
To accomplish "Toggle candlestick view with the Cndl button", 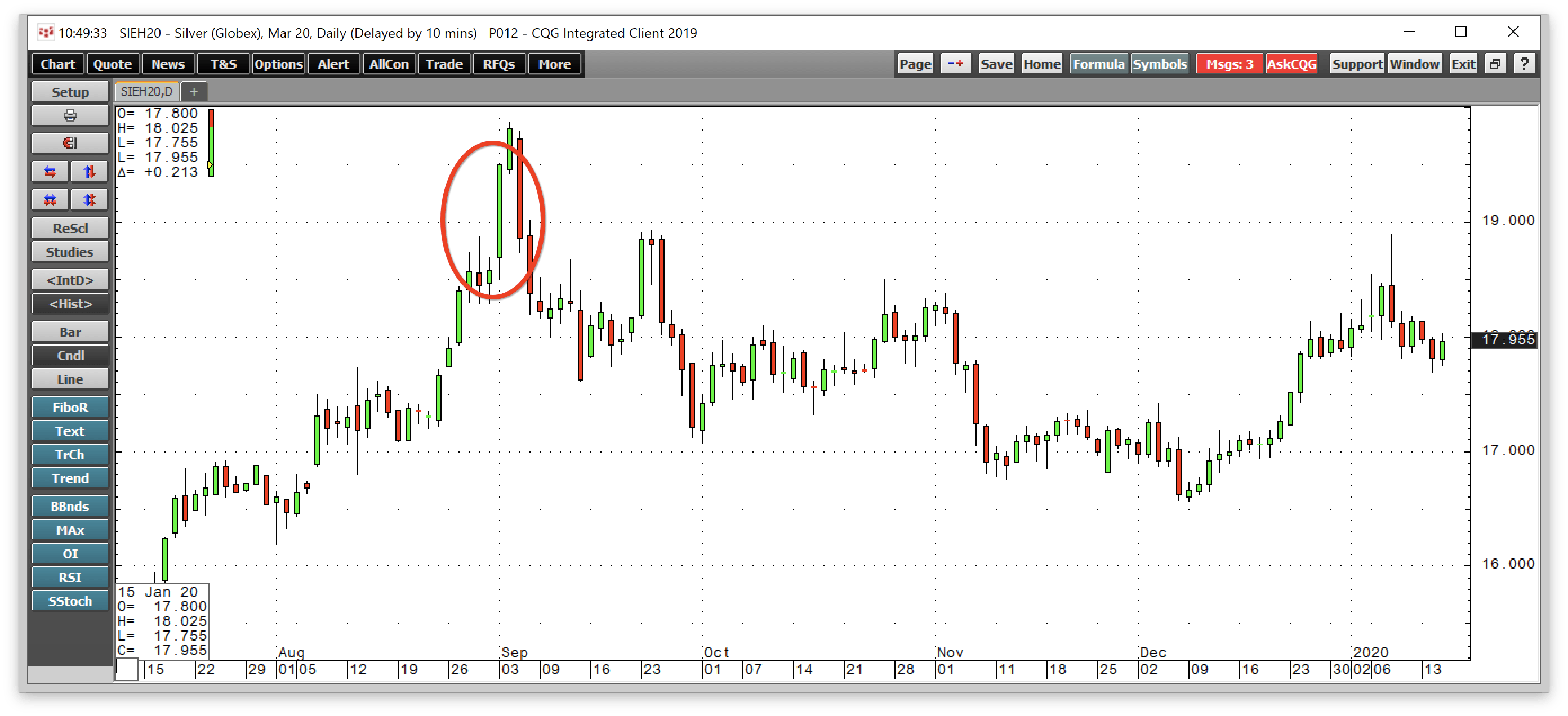I will 69,355.
